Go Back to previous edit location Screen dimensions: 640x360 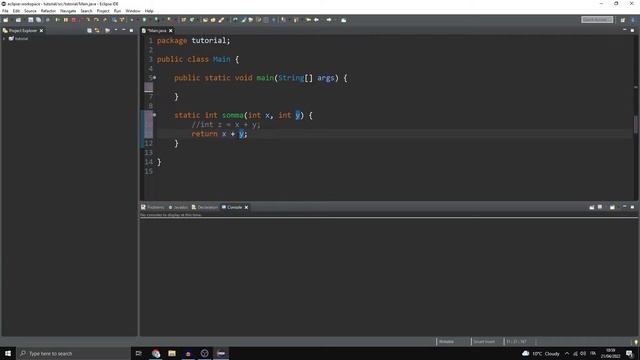click(316, 20)
